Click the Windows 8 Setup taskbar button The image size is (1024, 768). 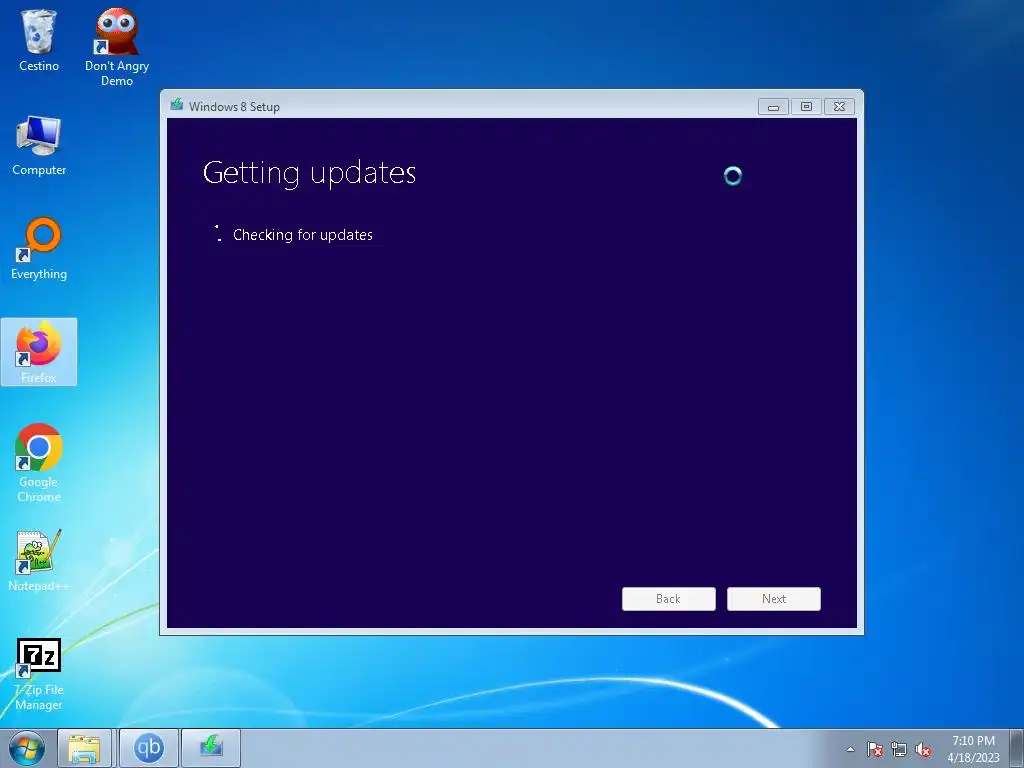211,748
